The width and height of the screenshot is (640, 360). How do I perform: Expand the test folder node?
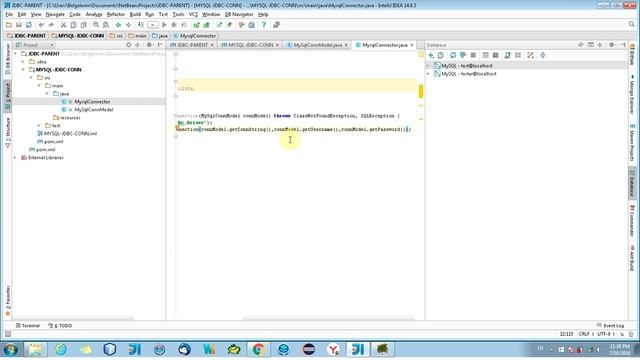39,126
